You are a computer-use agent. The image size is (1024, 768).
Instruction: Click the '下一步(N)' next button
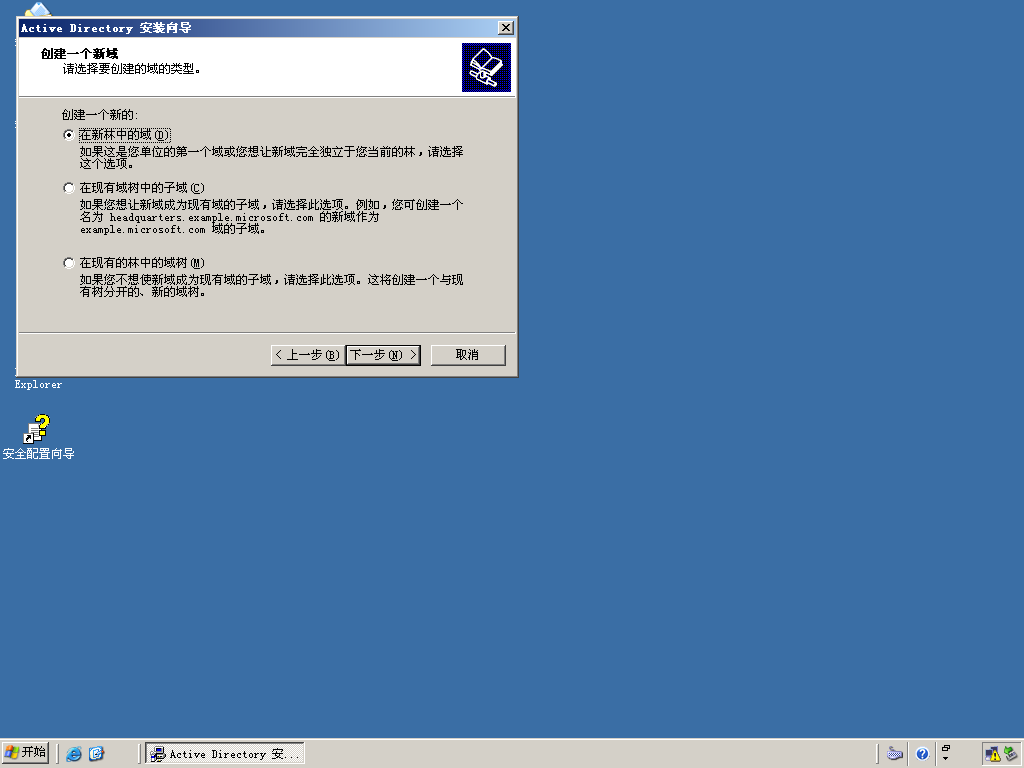click(383, 355)
